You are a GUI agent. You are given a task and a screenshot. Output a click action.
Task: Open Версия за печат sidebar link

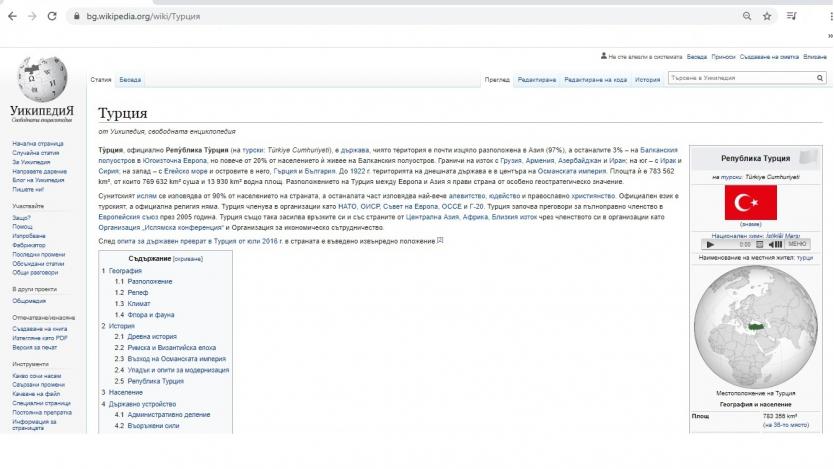(35, 347)
